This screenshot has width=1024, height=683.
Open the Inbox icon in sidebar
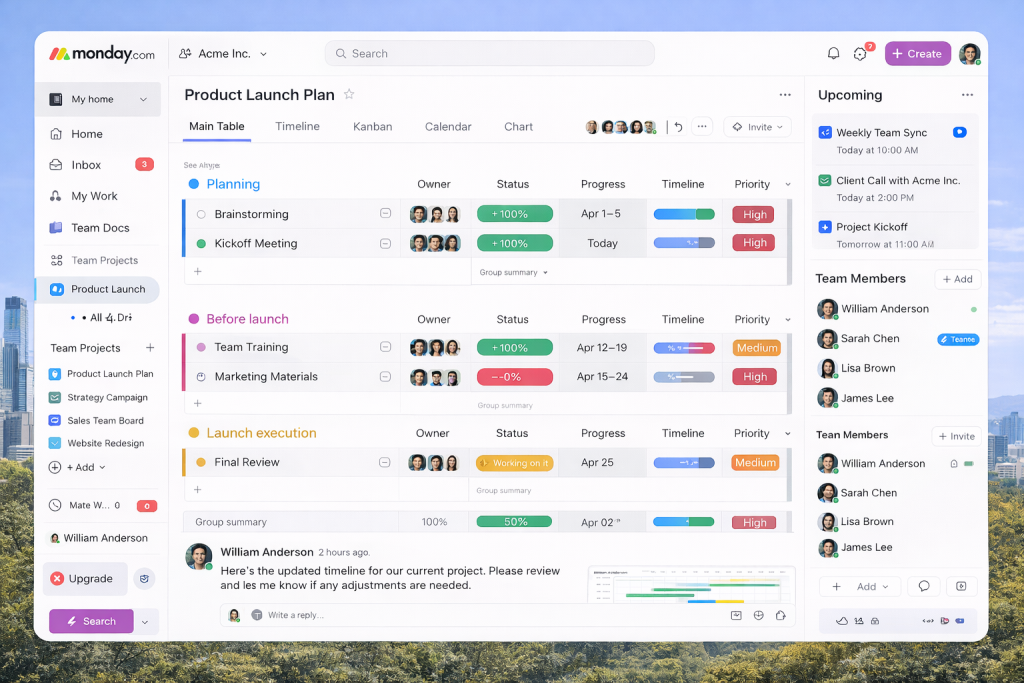click(x=56, y=165)
